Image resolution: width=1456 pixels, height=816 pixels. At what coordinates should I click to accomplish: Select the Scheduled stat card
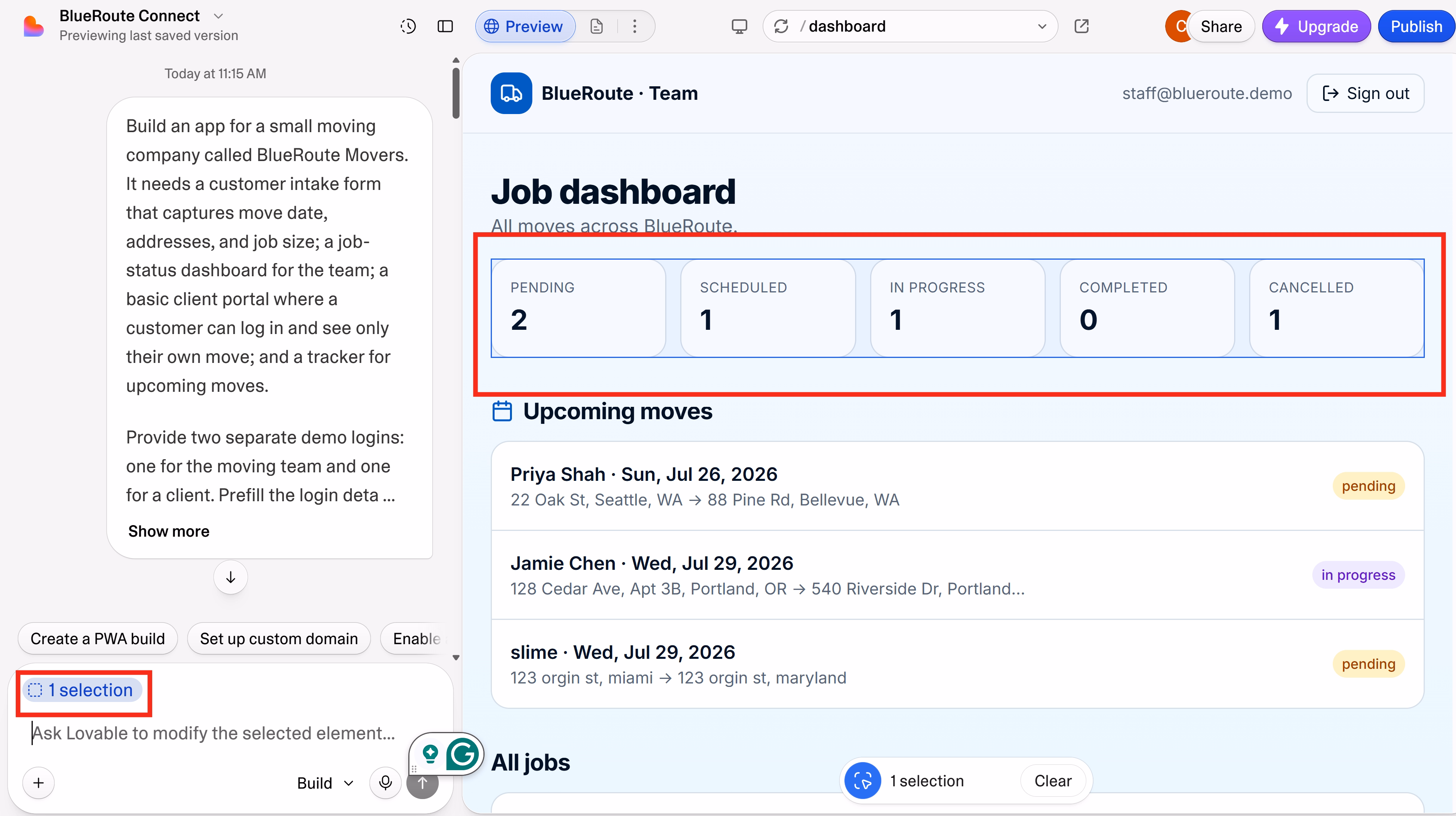coord(768,308)
